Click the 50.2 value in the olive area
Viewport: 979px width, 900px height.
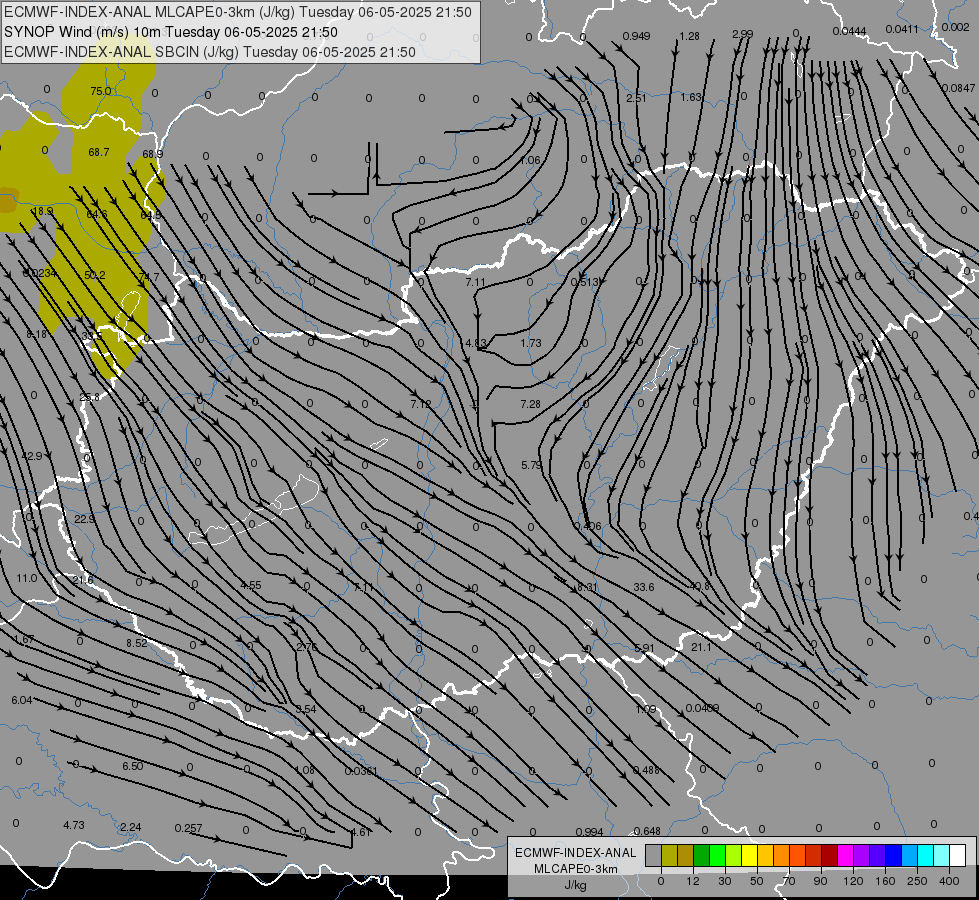(95, 275)
